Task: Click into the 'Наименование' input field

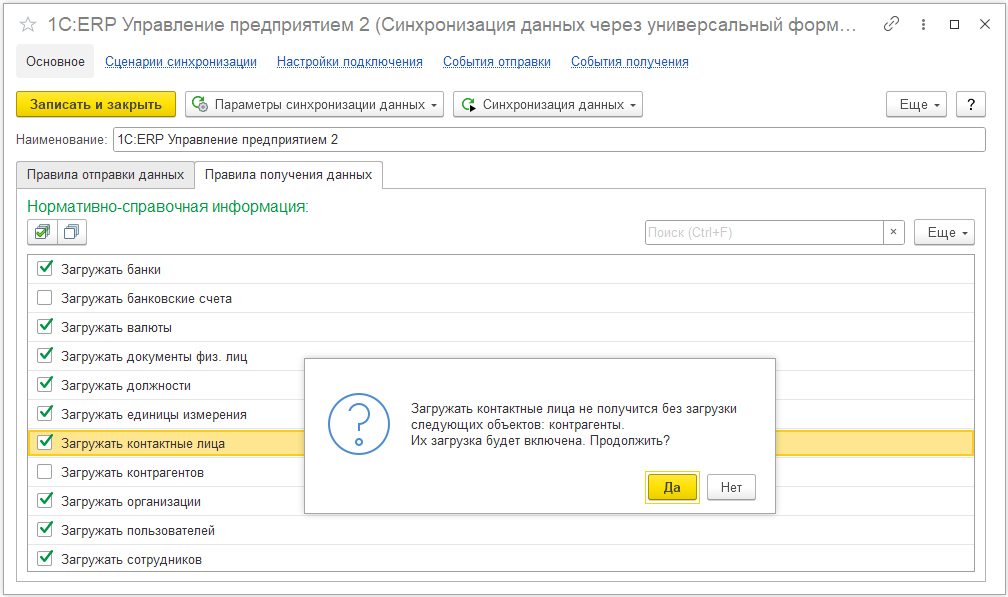Action: click(x=549, y=139)
